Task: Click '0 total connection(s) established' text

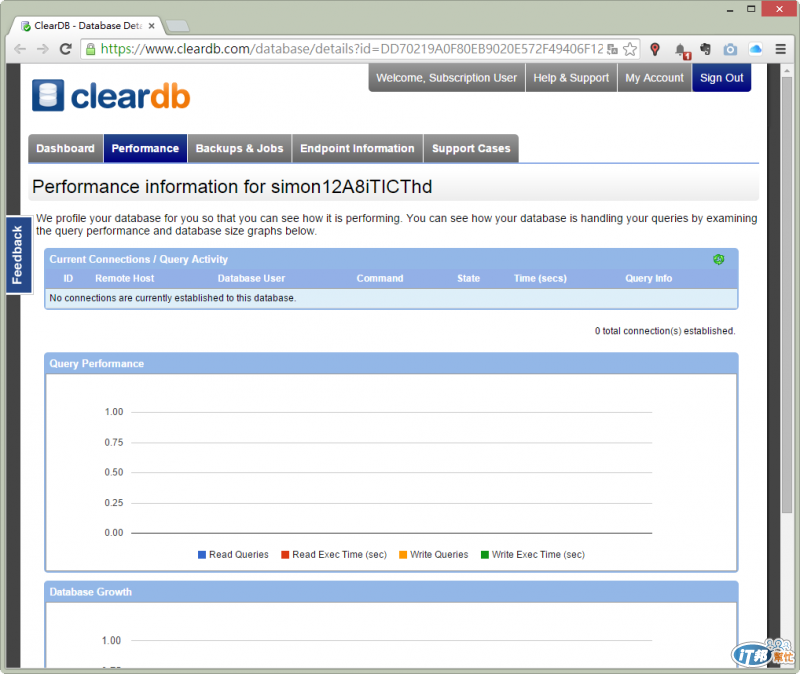Action: [x=665, y=331]
